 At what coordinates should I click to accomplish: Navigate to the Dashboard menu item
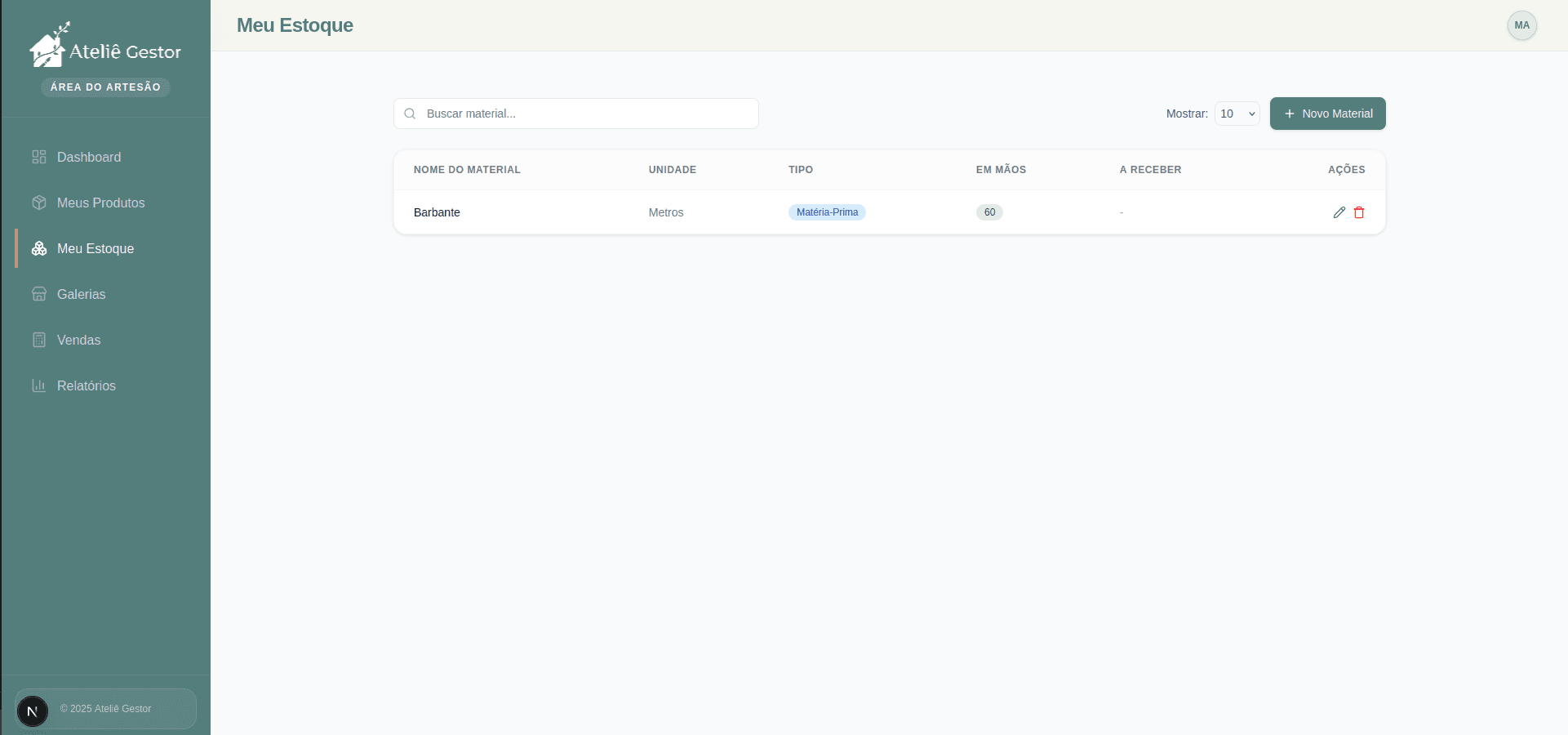pyautogui.click(x=89, y=157)
